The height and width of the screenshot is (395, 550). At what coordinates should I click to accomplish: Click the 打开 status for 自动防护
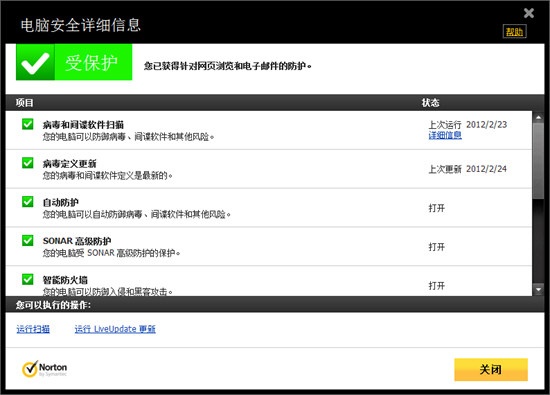pyautogui.click(x=437, y=208)
